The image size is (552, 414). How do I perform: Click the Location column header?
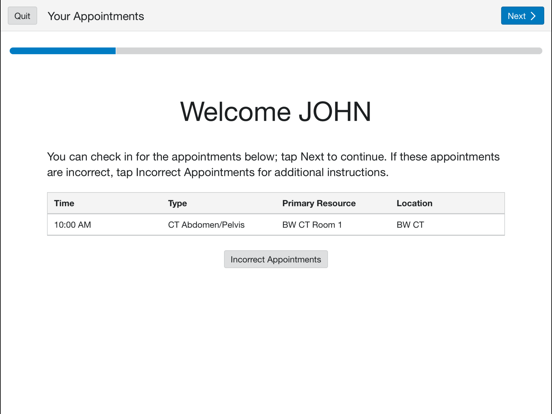(x=414, y=203)
